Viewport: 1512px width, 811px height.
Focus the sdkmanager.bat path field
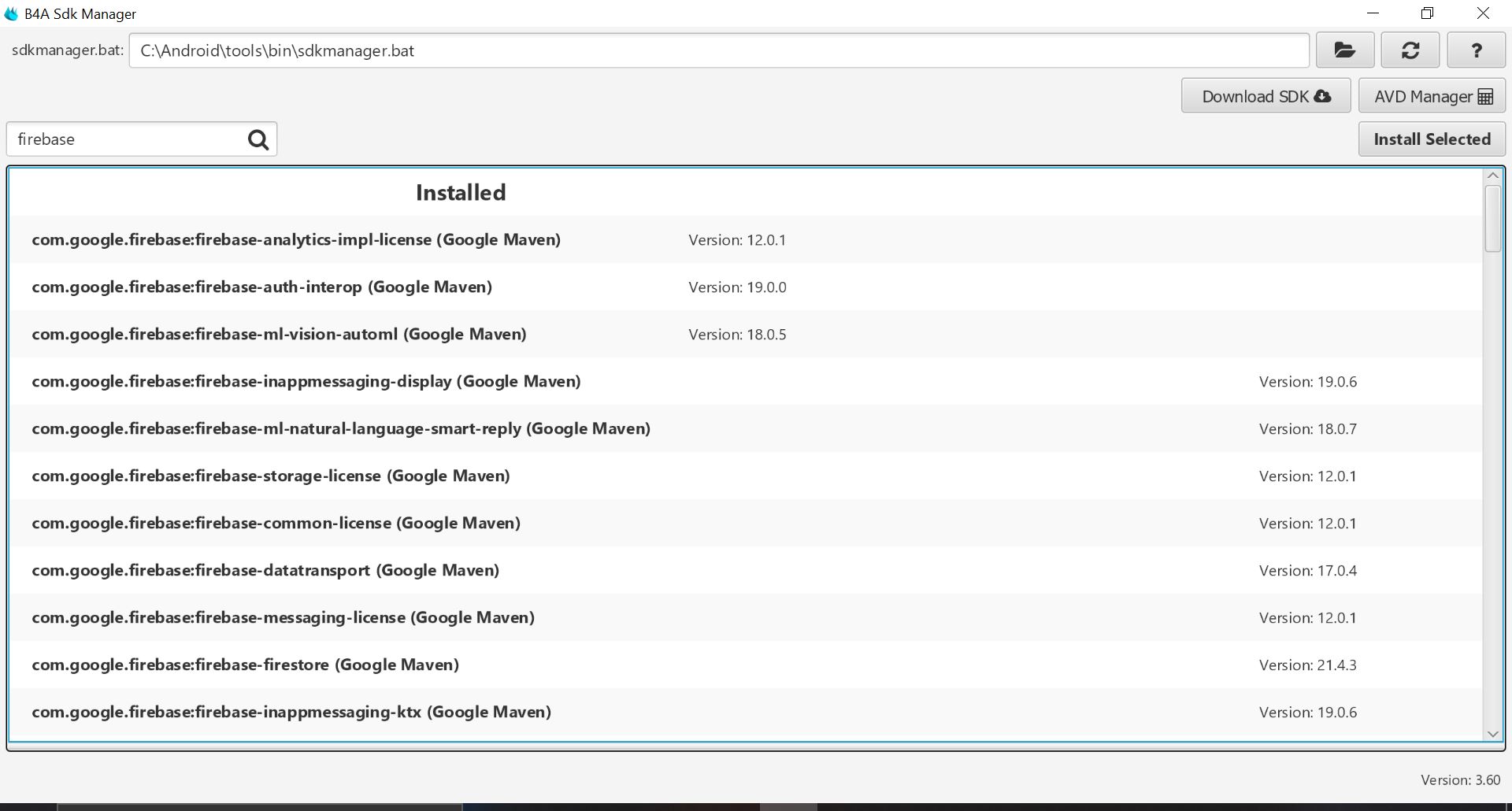719,50
